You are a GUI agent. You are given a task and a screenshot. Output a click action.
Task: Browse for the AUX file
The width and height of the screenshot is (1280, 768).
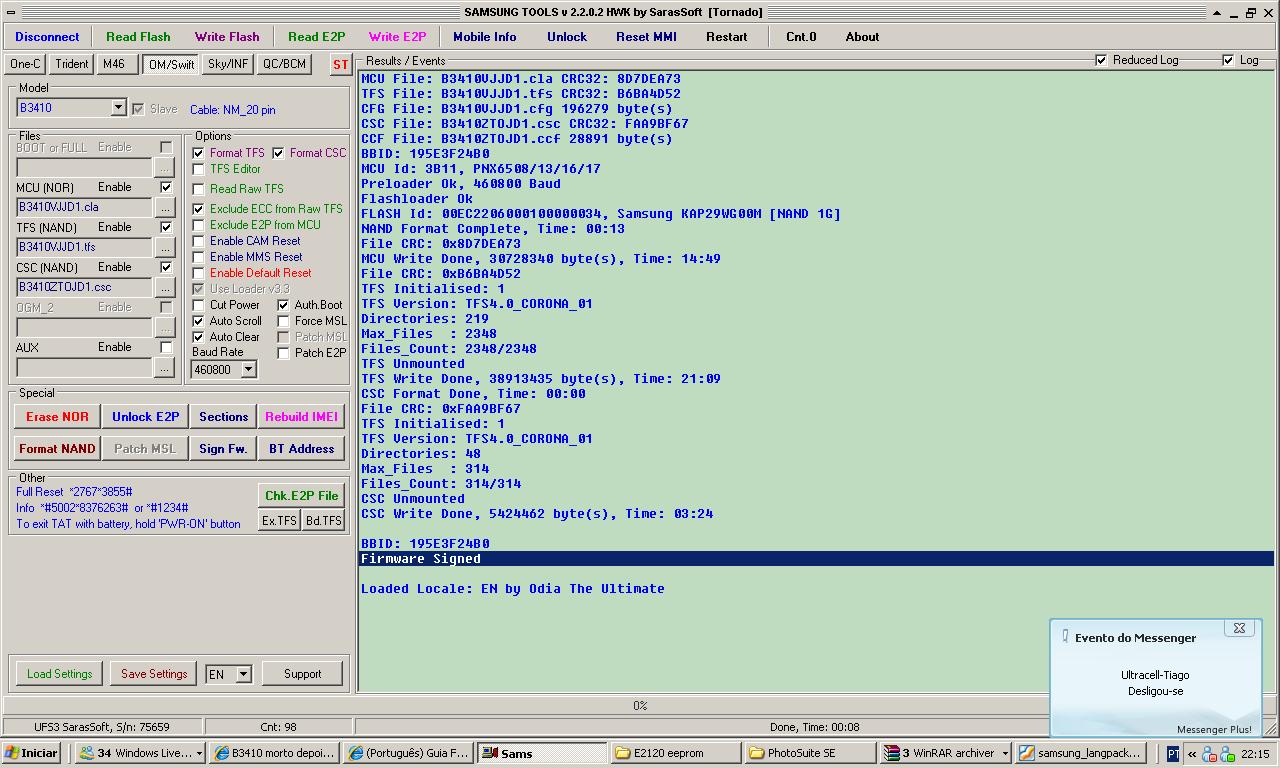[x=165, y=367]
